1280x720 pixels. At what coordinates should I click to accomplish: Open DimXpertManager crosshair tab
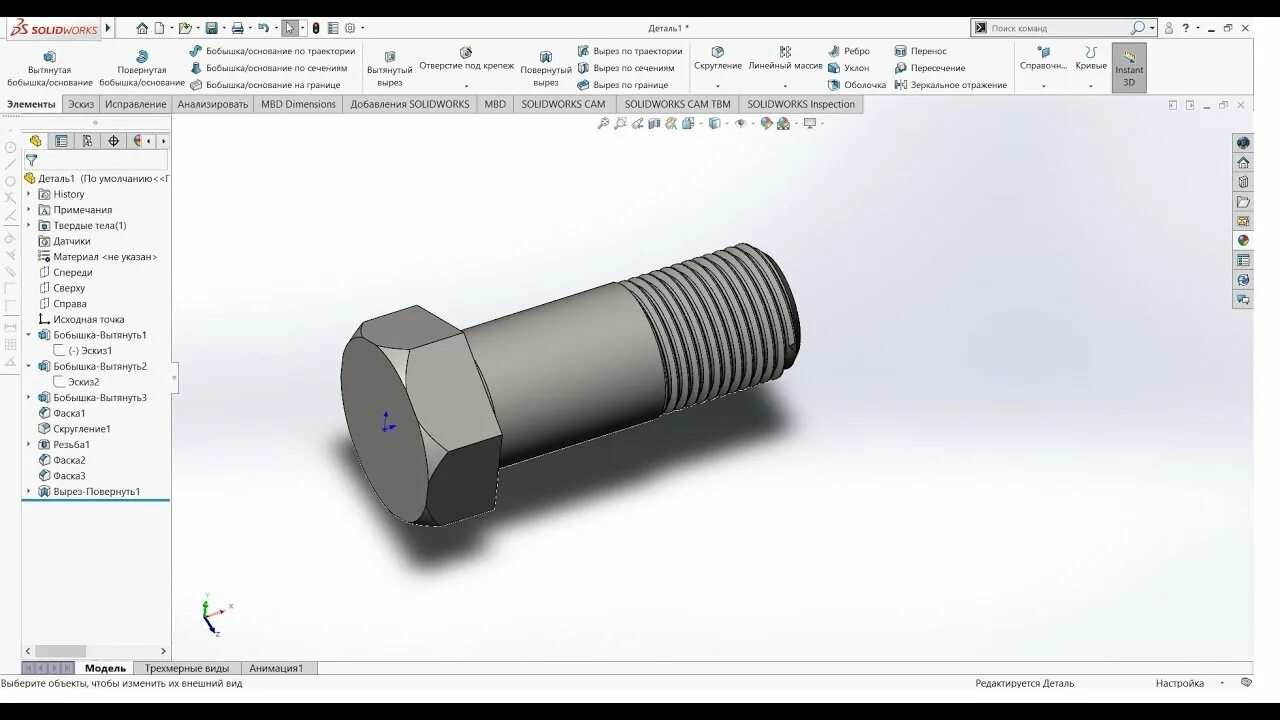tap(114, 141)
